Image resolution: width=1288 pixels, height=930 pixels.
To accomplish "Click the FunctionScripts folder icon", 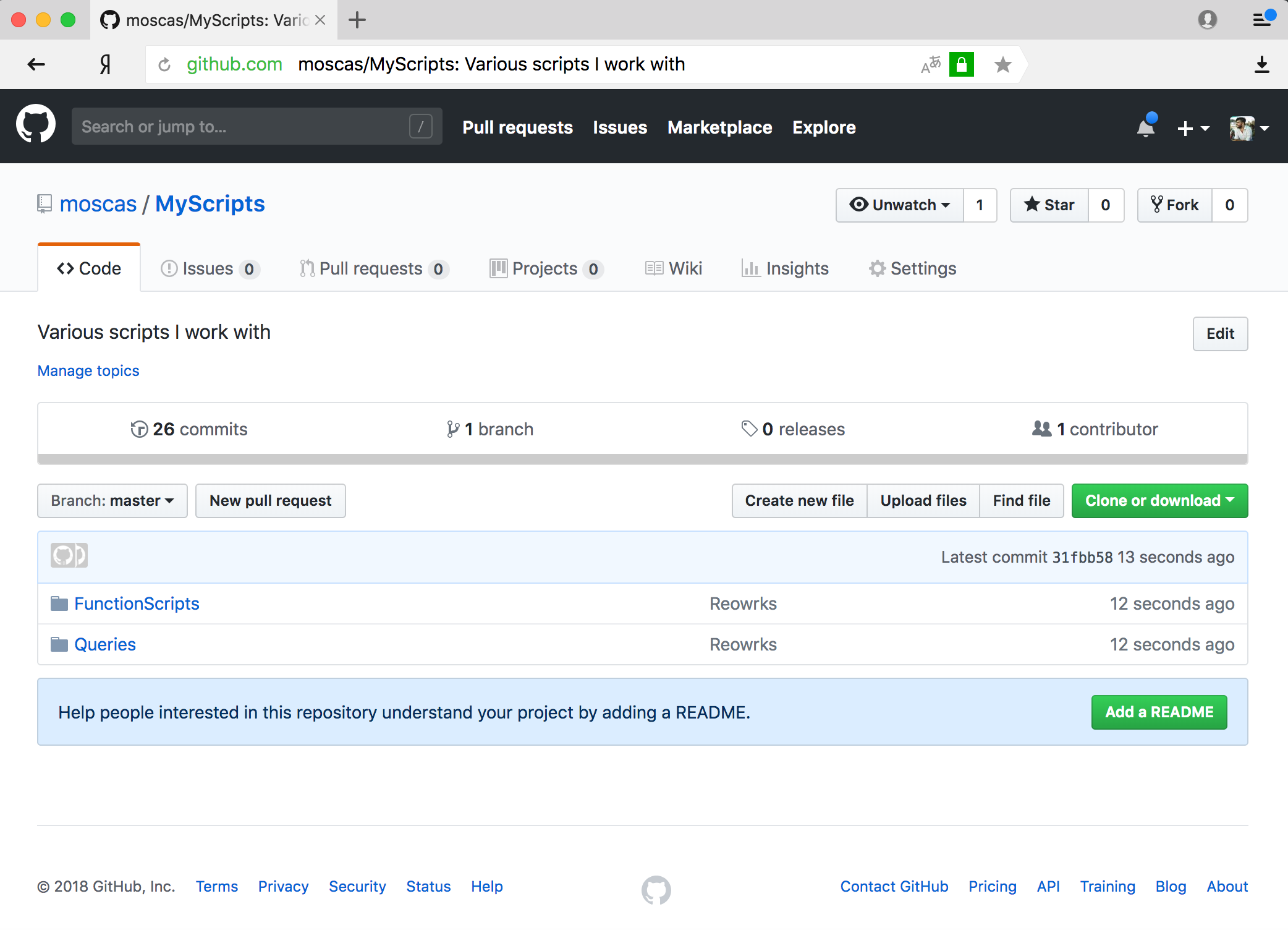I will pos(59,604).
